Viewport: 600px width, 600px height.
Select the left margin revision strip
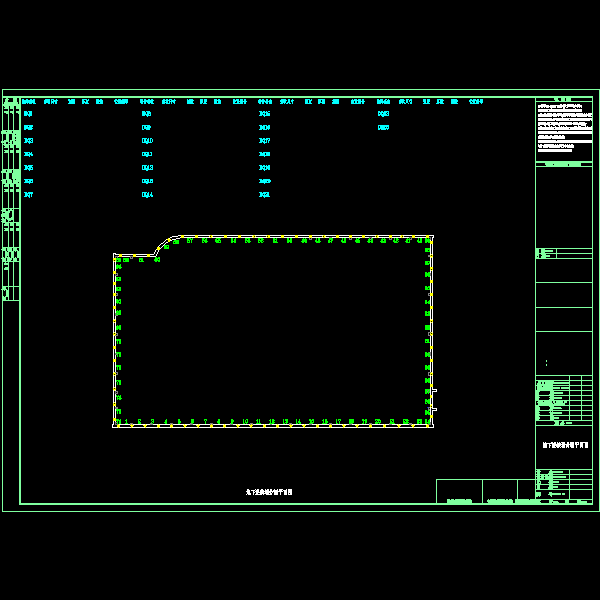pyautogui.click(x=11, y=200)
